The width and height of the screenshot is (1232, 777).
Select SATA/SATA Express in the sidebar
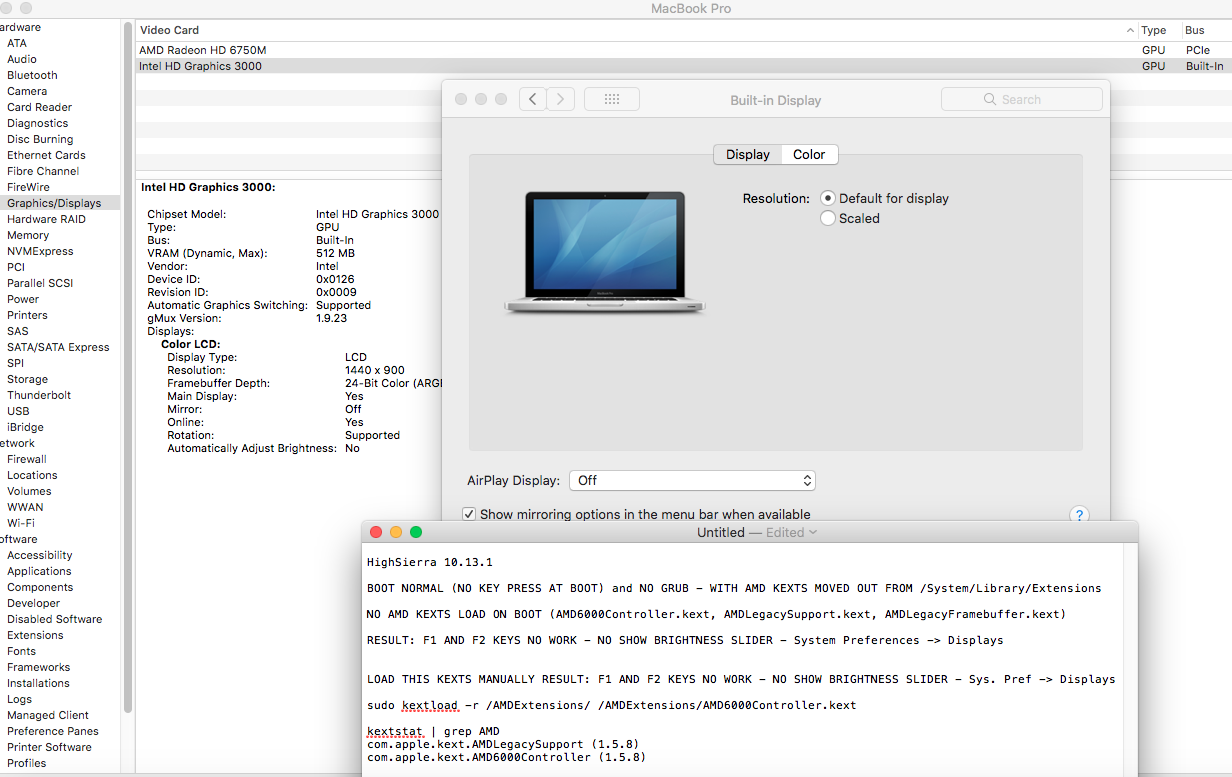pos(58,347)
